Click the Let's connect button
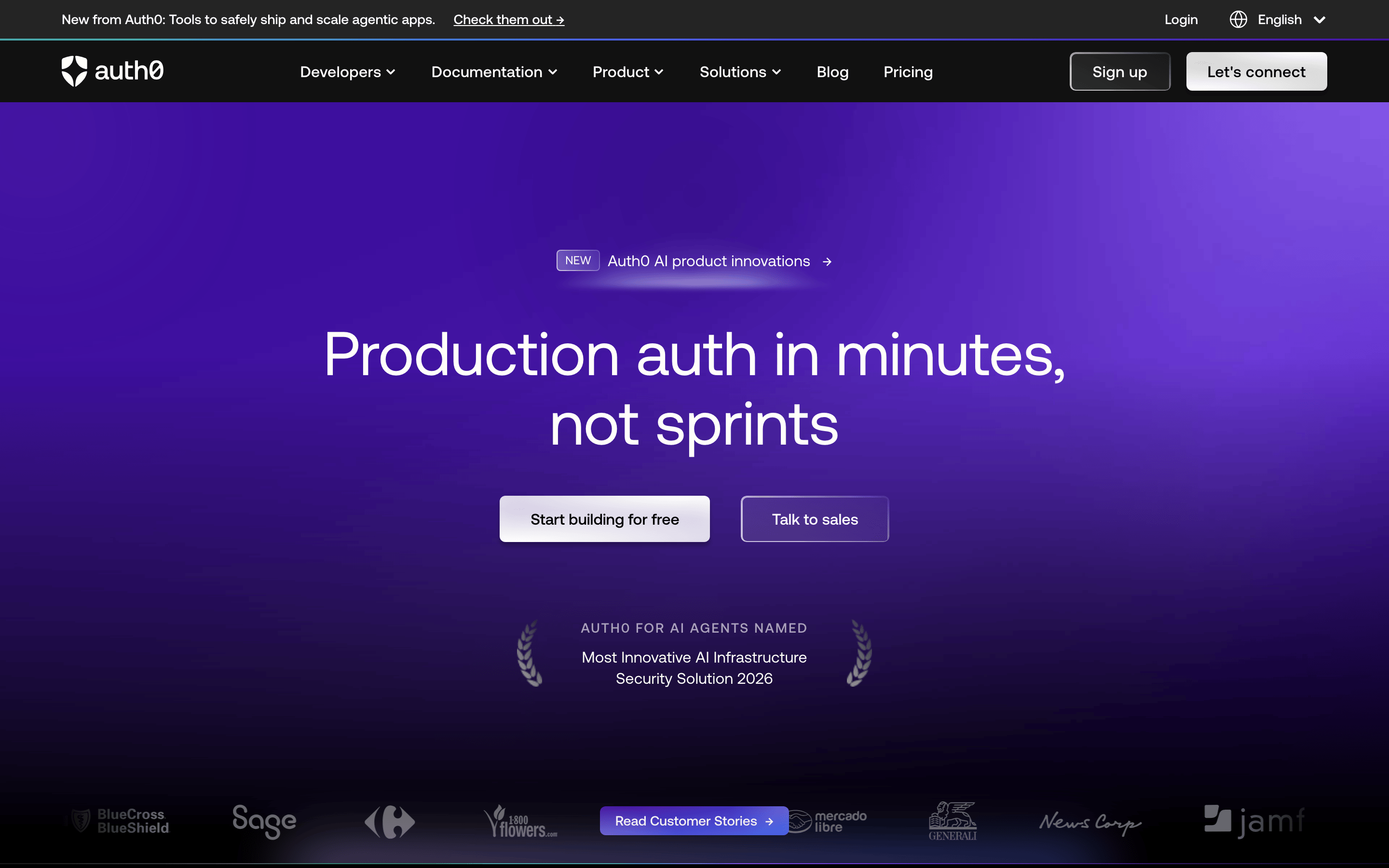This screenshot has height=868, width=1389. pos(1256,71)
